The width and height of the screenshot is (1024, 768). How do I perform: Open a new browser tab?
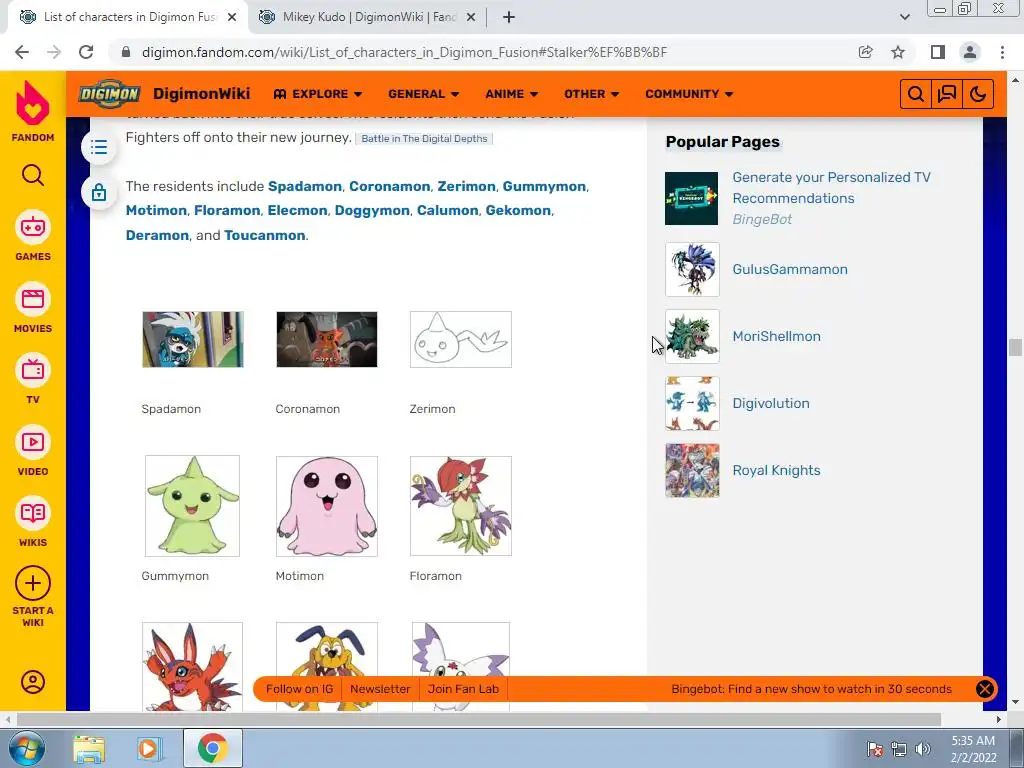pyautogui.click(x=509, y=17)
